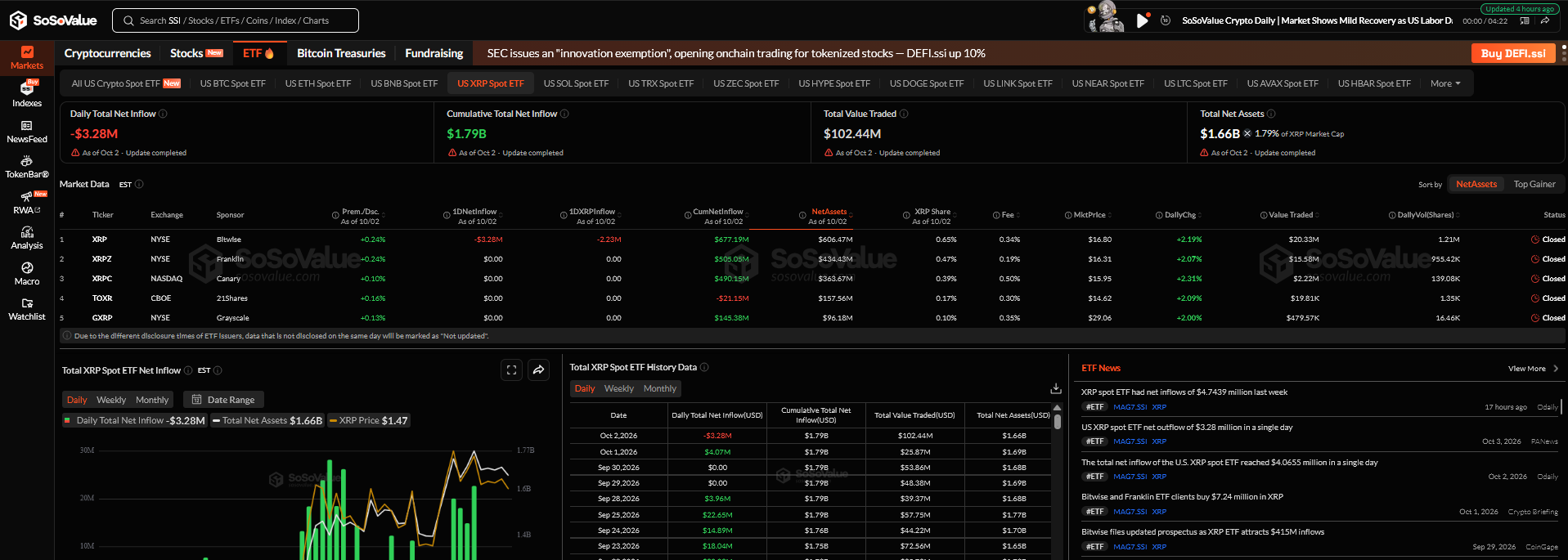1568x560 pixels.
Task: Open the Watchlist sidebar section
Action: pos(27,309)
